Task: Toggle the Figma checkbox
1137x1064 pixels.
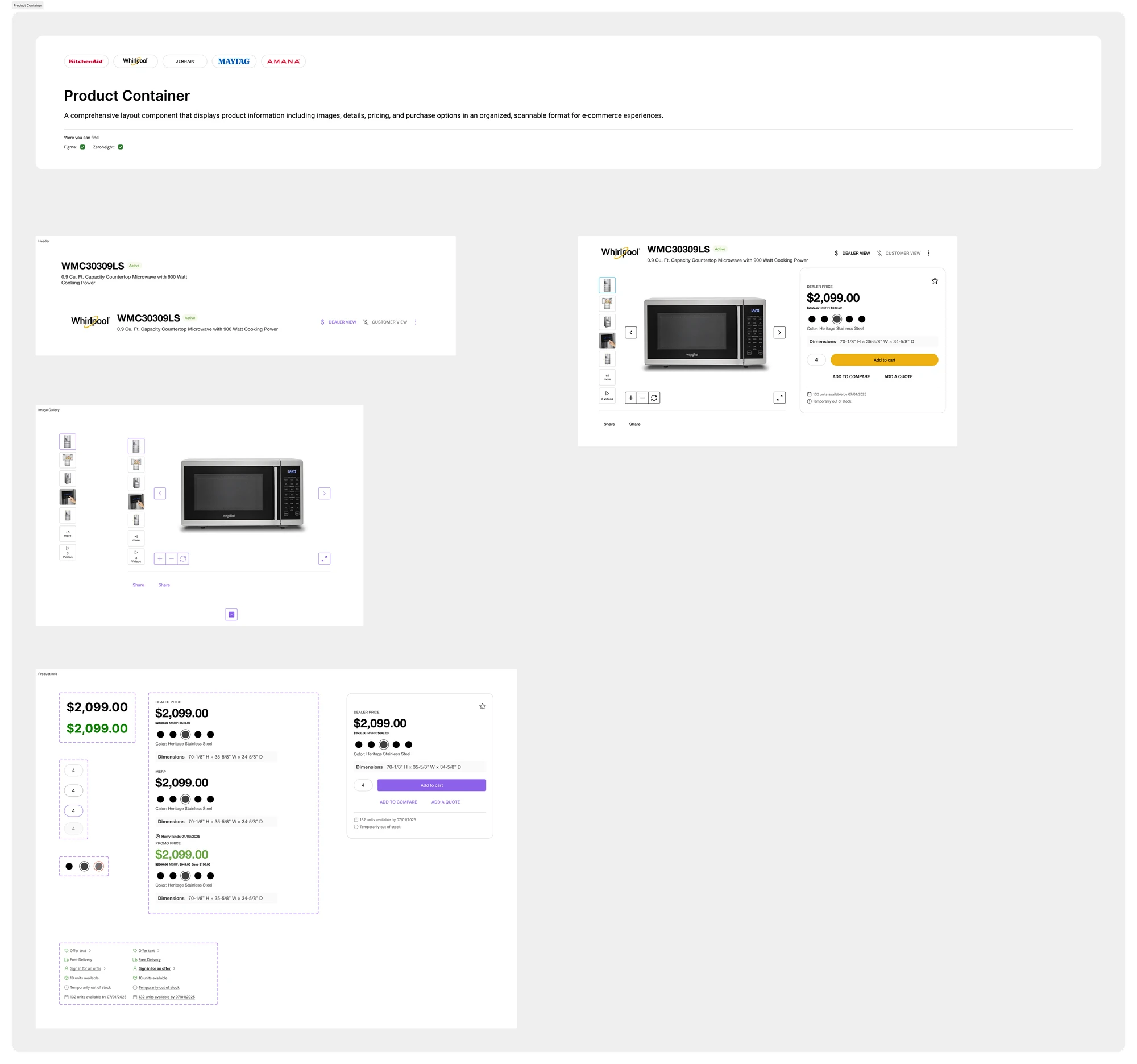Action: 82,147
